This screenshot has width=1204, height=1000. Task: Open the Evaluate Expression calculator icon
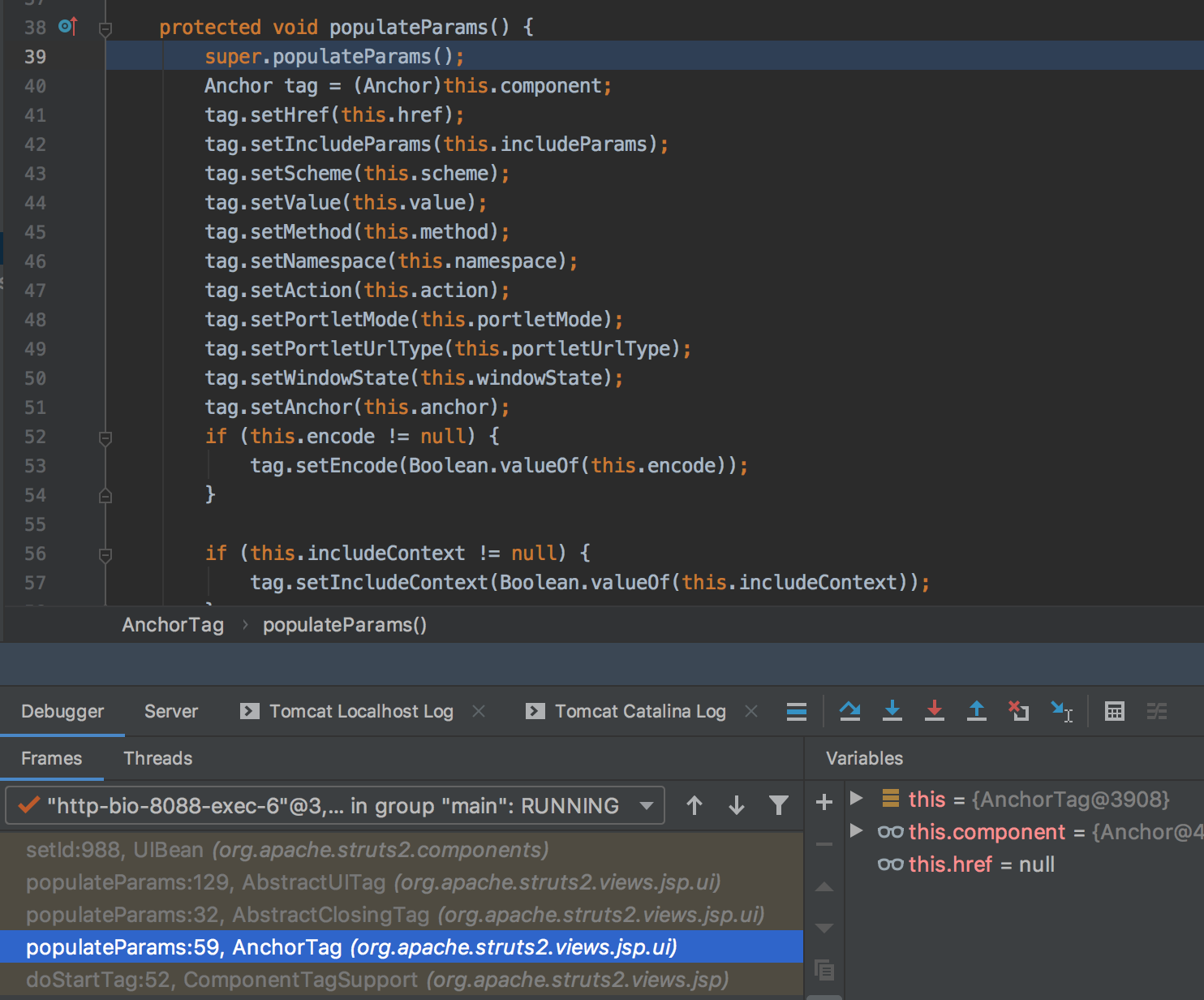click(x=1115, y=712)
